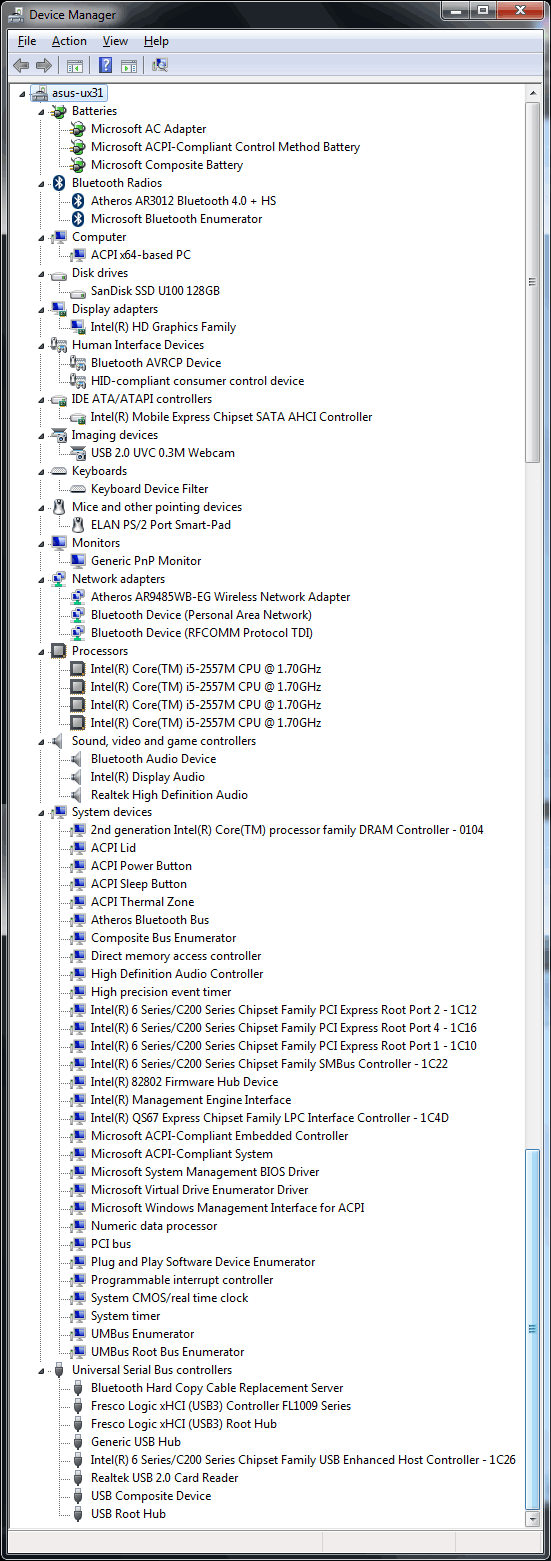551x1561 pixels.
Task: Click the icon of USB 2.0 UVC 0.3M Webcam
Action: point(78,453)
